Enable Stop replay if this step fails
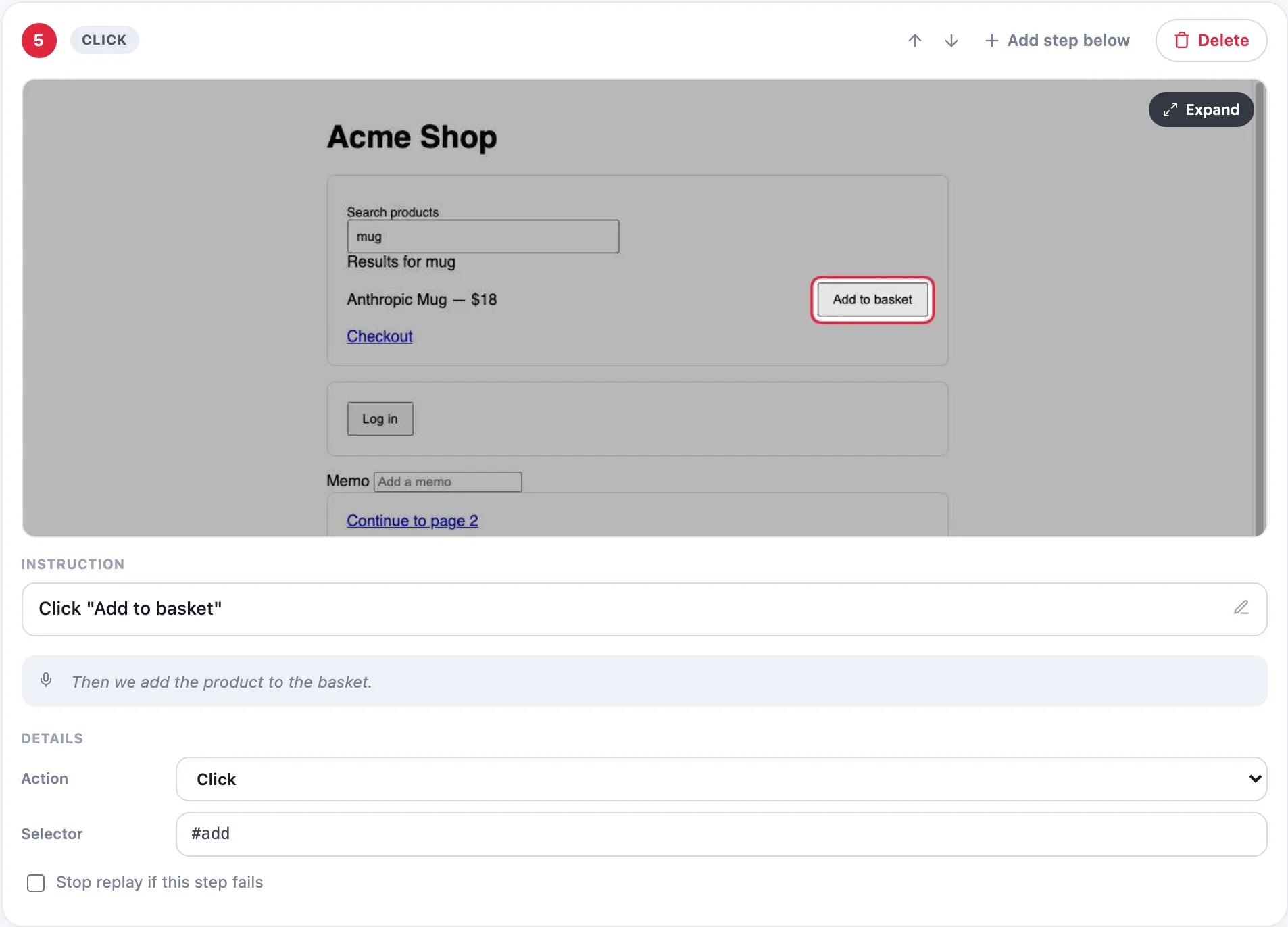This screenshot has height=927, width=1288. coord(36,883)
